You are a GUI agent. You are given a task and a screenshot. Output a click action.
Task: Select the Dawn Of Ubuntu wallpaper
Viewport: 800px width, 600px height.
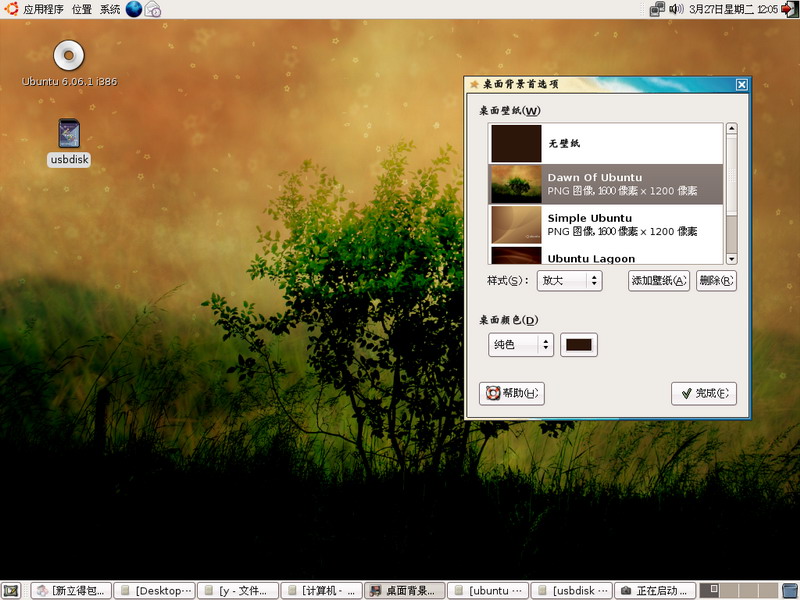(606, 184)
